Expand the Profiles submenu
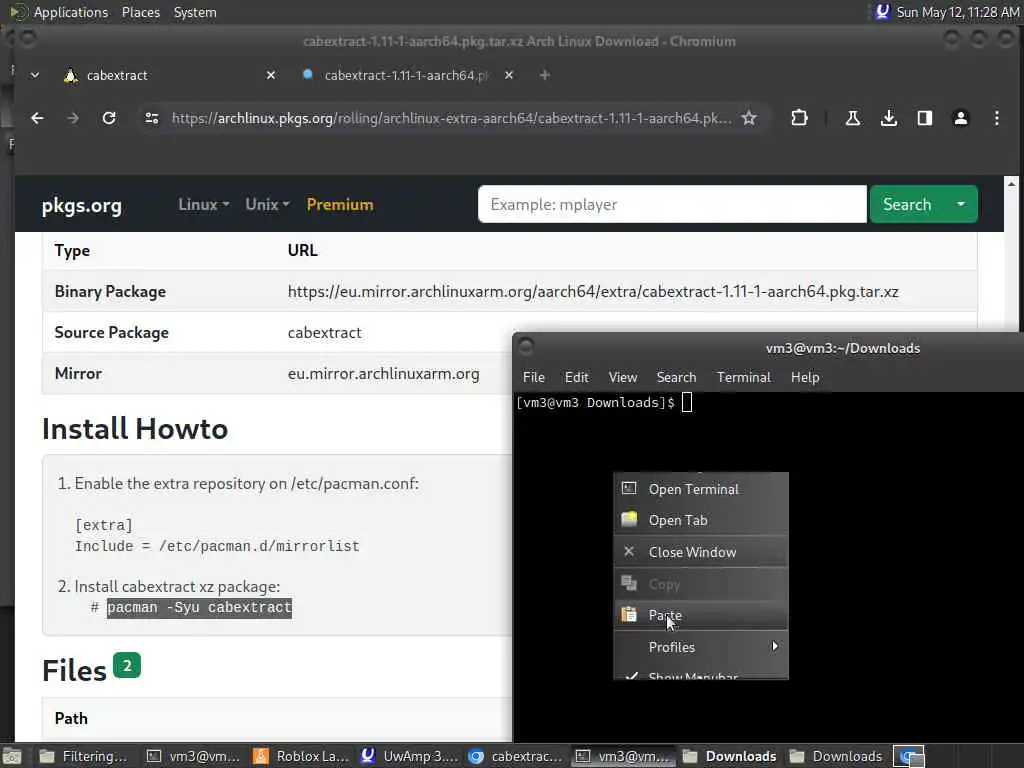 pos(701,647)
